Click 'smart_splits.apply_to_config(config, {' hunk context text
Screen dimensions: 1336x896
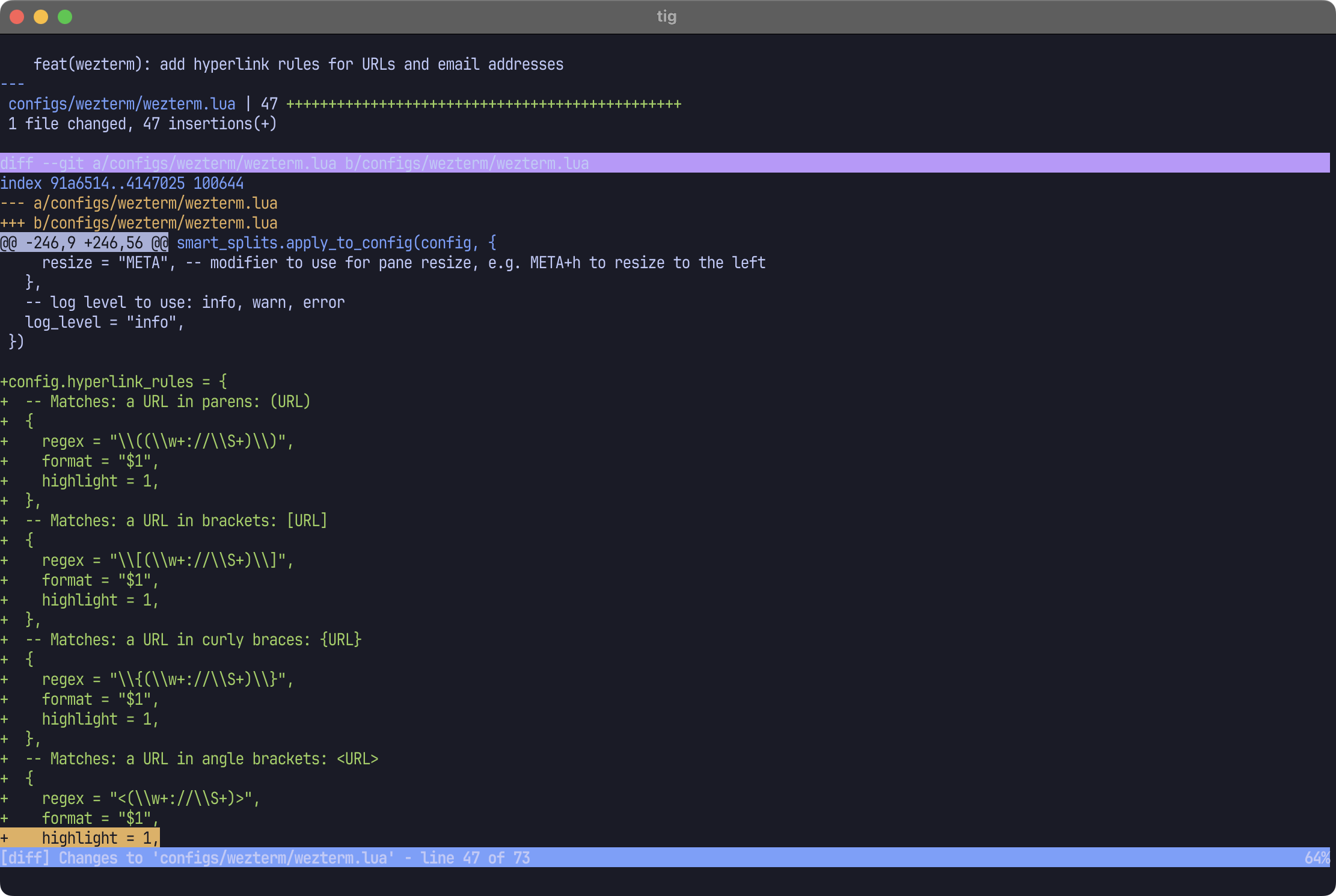tap(337, 243)
